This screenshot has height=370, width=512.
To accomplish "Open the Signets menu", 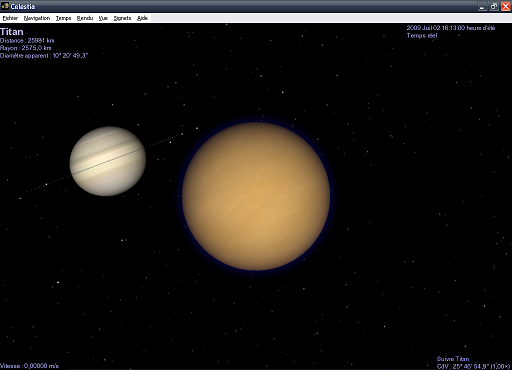I will click(122, 18).
